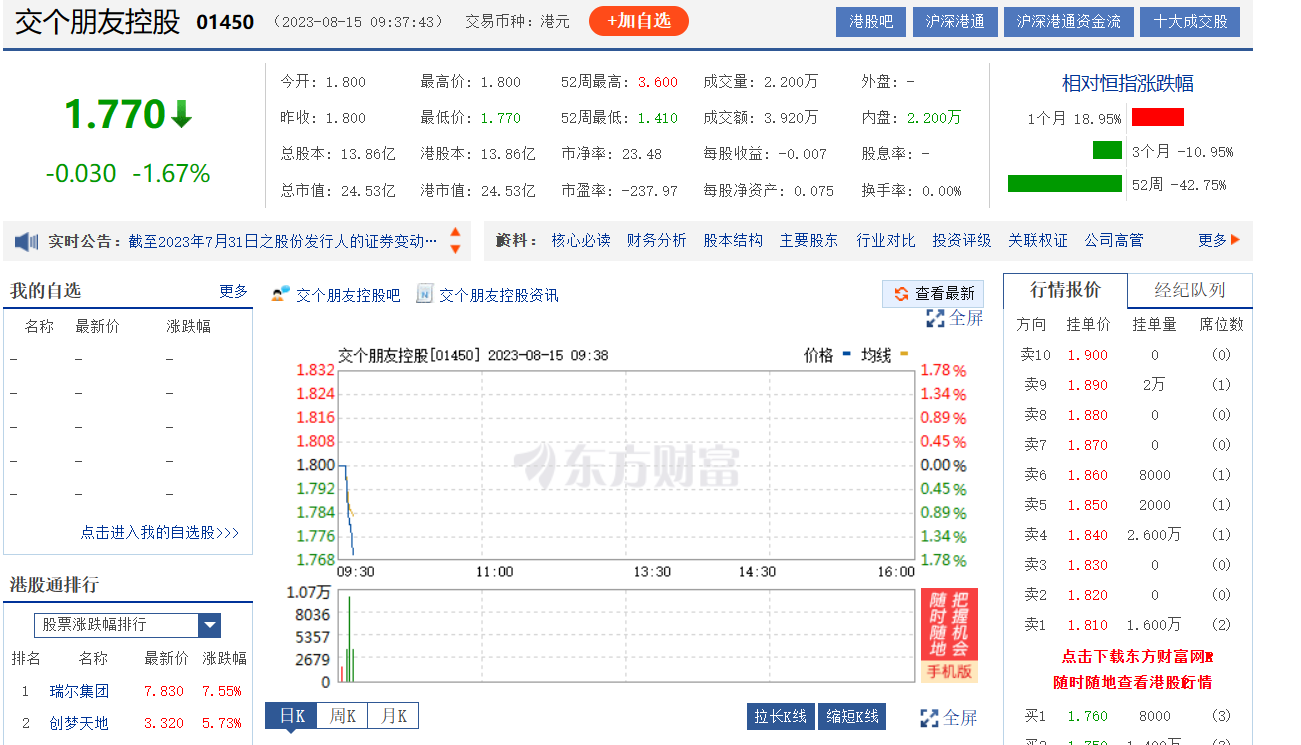This screenshot has height=745, width=1301.
Task: Click the up arrow of announcement scroller
Action: pyautogui.click(x=455, y=233)
